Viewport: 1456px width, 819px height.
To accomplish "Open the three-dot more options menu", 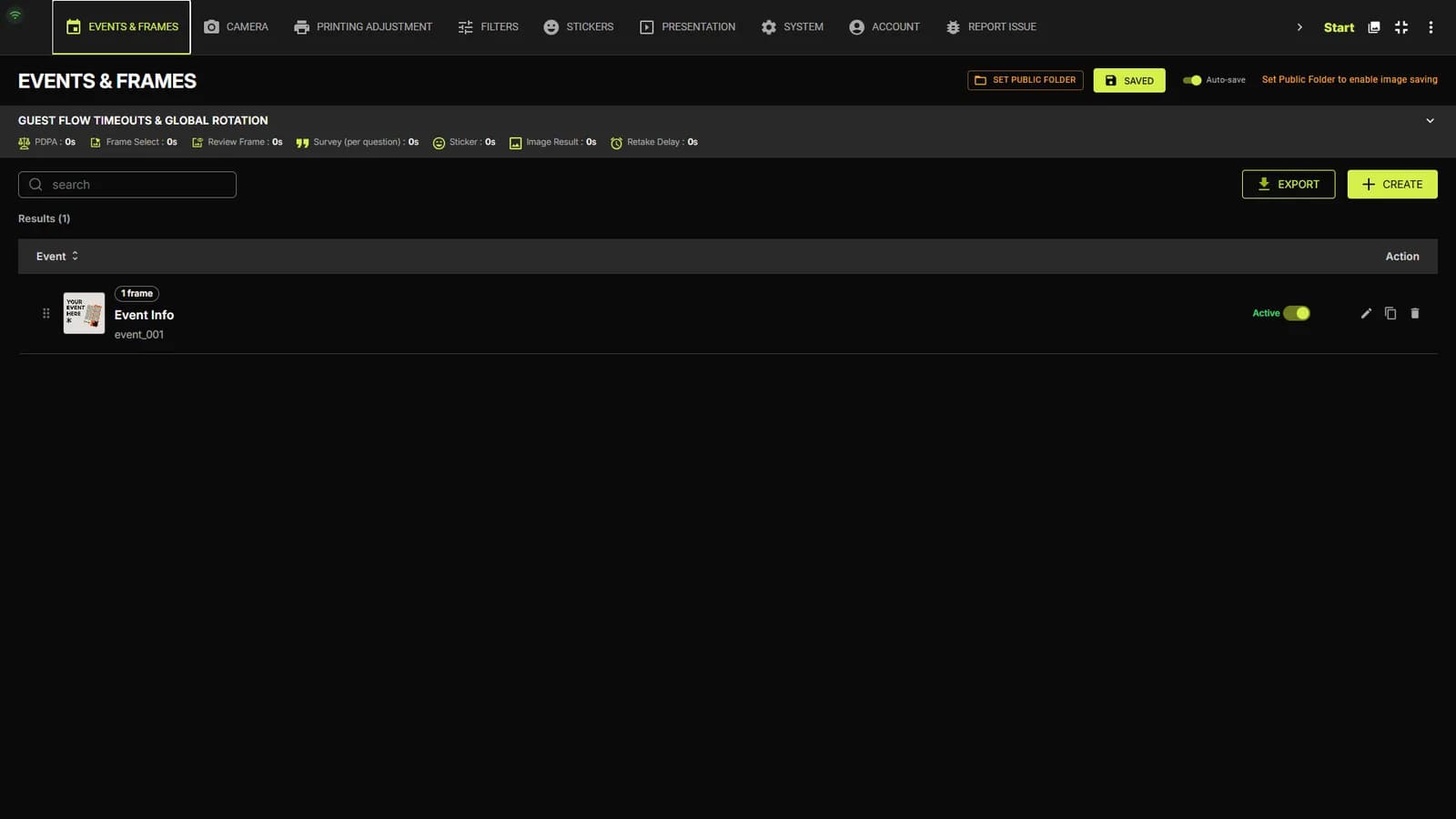I will (1431, 27).
